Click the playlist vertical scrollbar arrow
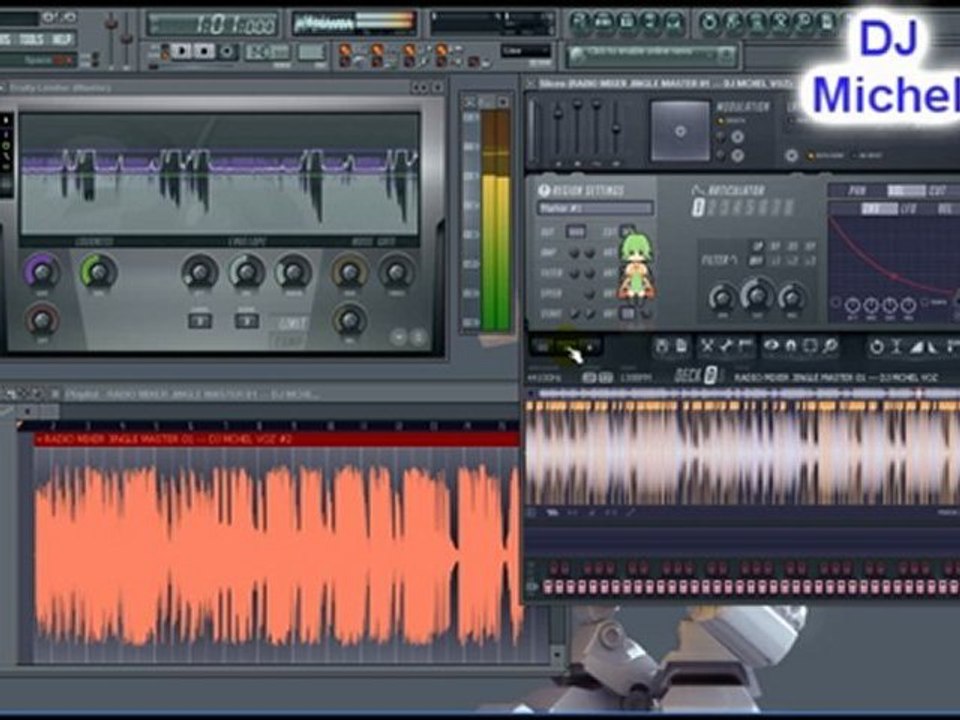 coord(557,654)
